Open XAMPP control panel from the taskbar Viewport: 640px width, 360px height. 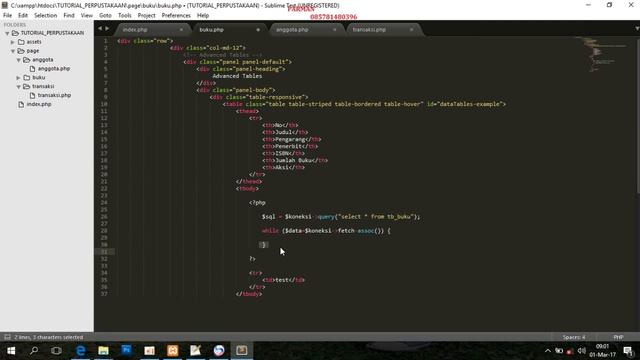coord(173,351)
